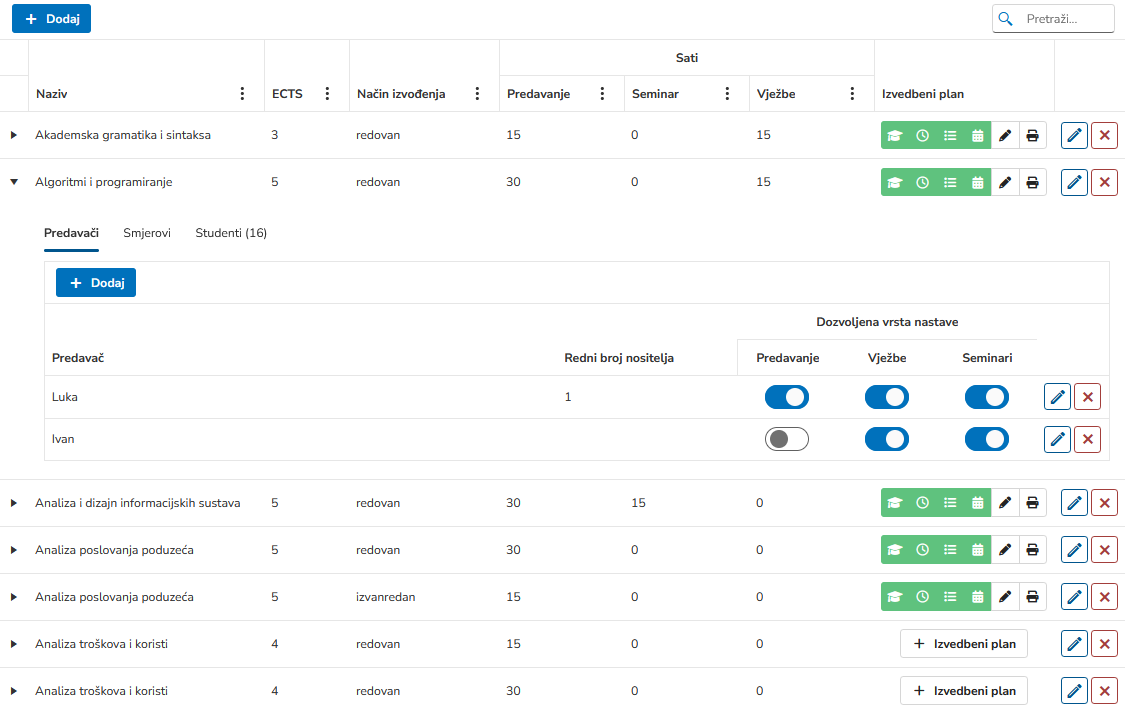
Task: Click the Dodaj button above Predavač table
Action: [x=96, y=283]
